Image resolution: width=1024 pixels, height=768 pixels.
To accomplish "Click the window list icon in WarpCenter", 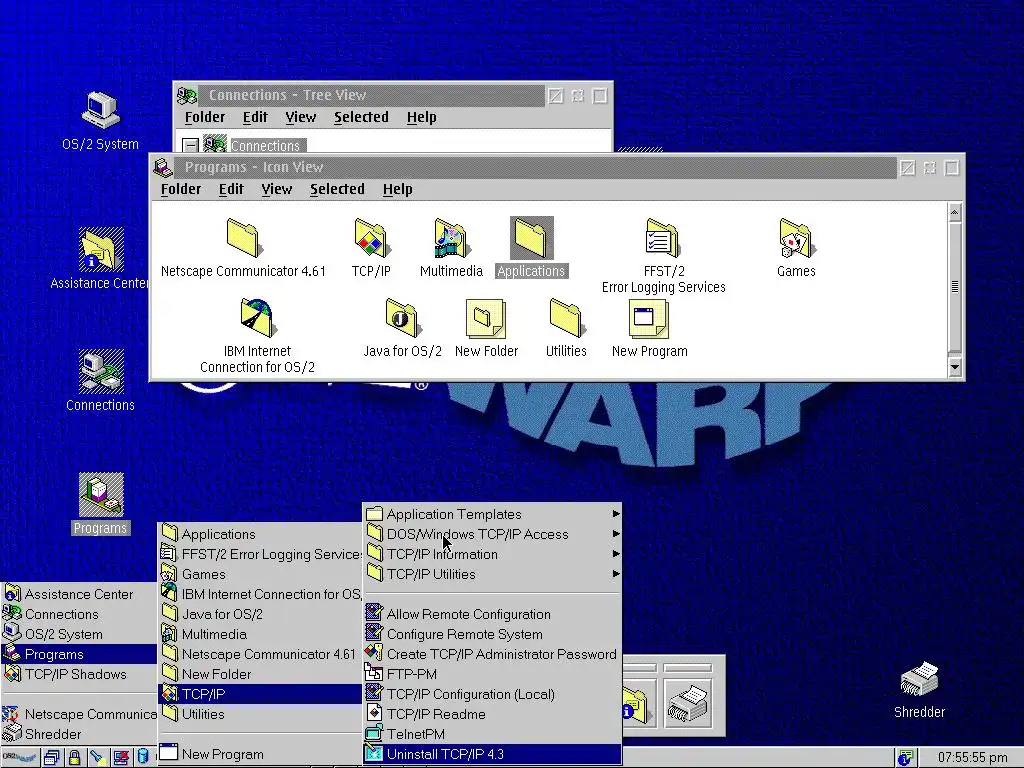I will (52, 758).
